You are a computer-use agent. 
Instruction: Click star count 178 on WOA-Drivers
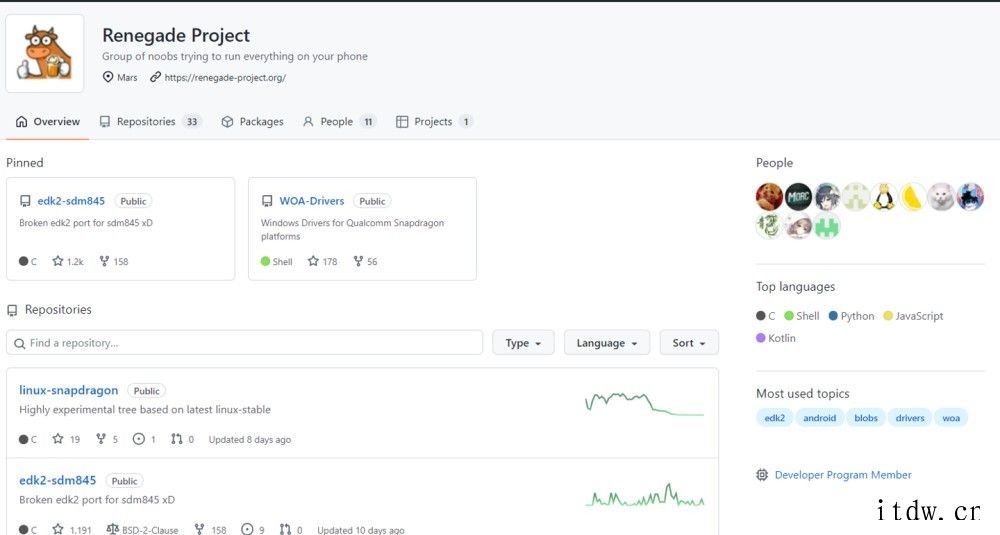323,261
